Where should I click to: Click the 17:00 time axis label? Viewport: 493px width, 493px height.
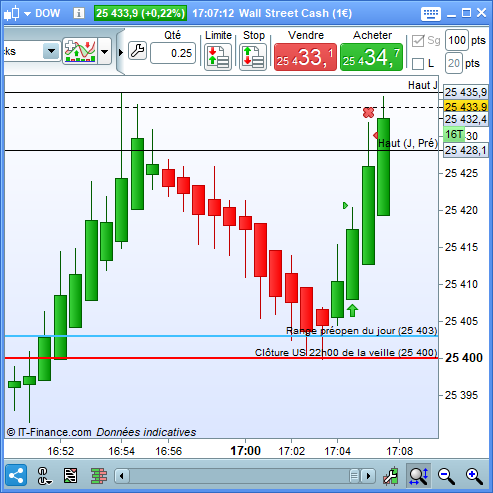pyautogui.click(x=245, y=451)
